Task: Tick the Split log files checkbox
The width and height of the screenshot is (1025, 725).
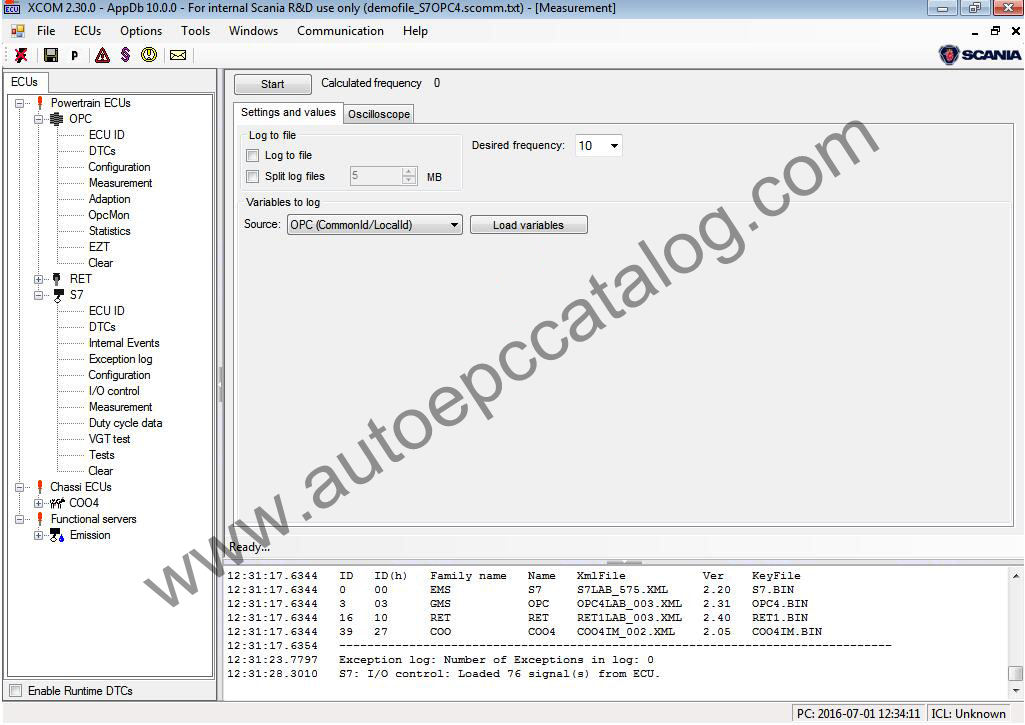Action: pyautogui.click(x=253, y=176)
